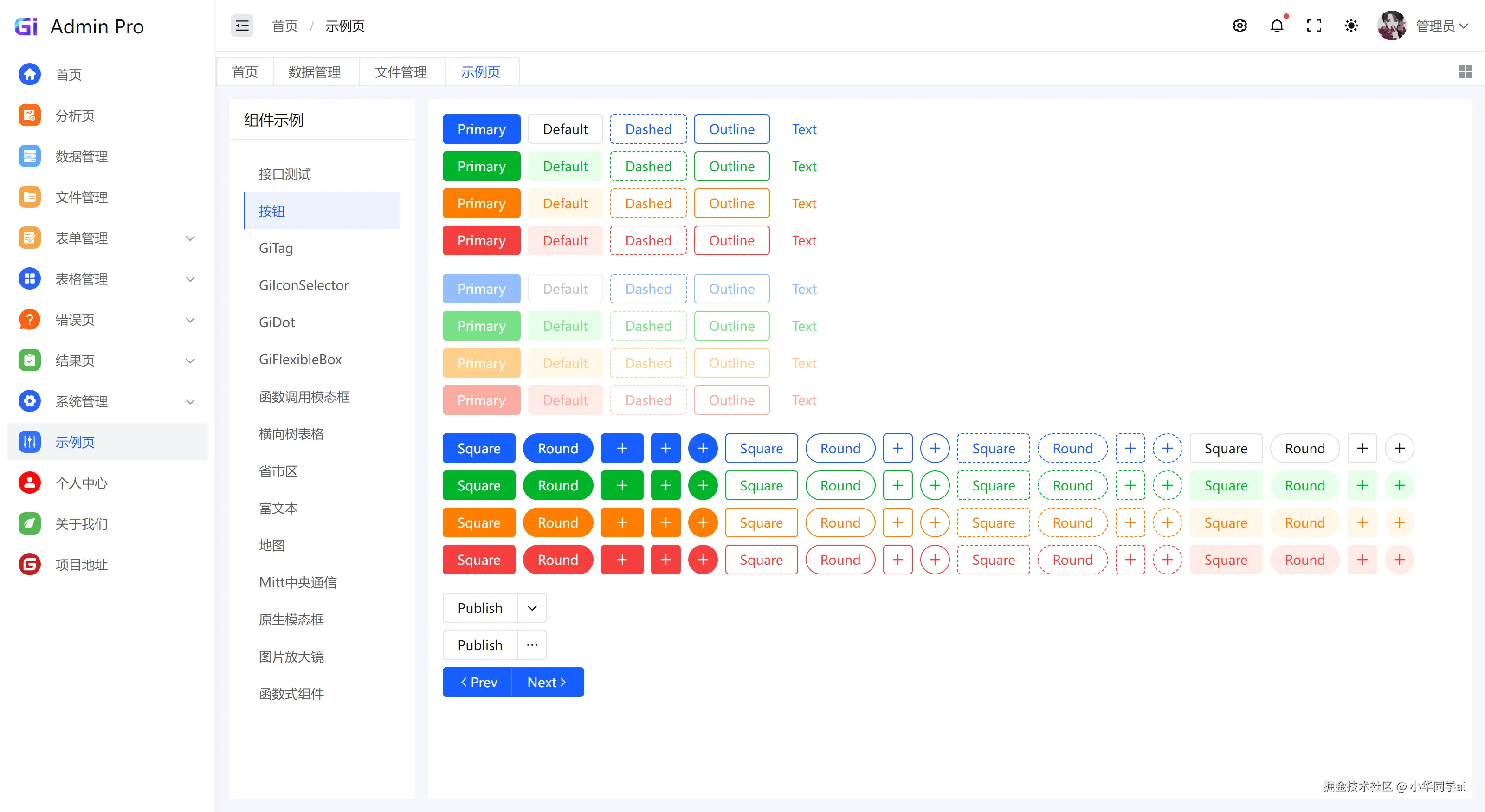Select GiTag in component list
The height and width of the screenshot is (812, 1485).
pos(276,248)
